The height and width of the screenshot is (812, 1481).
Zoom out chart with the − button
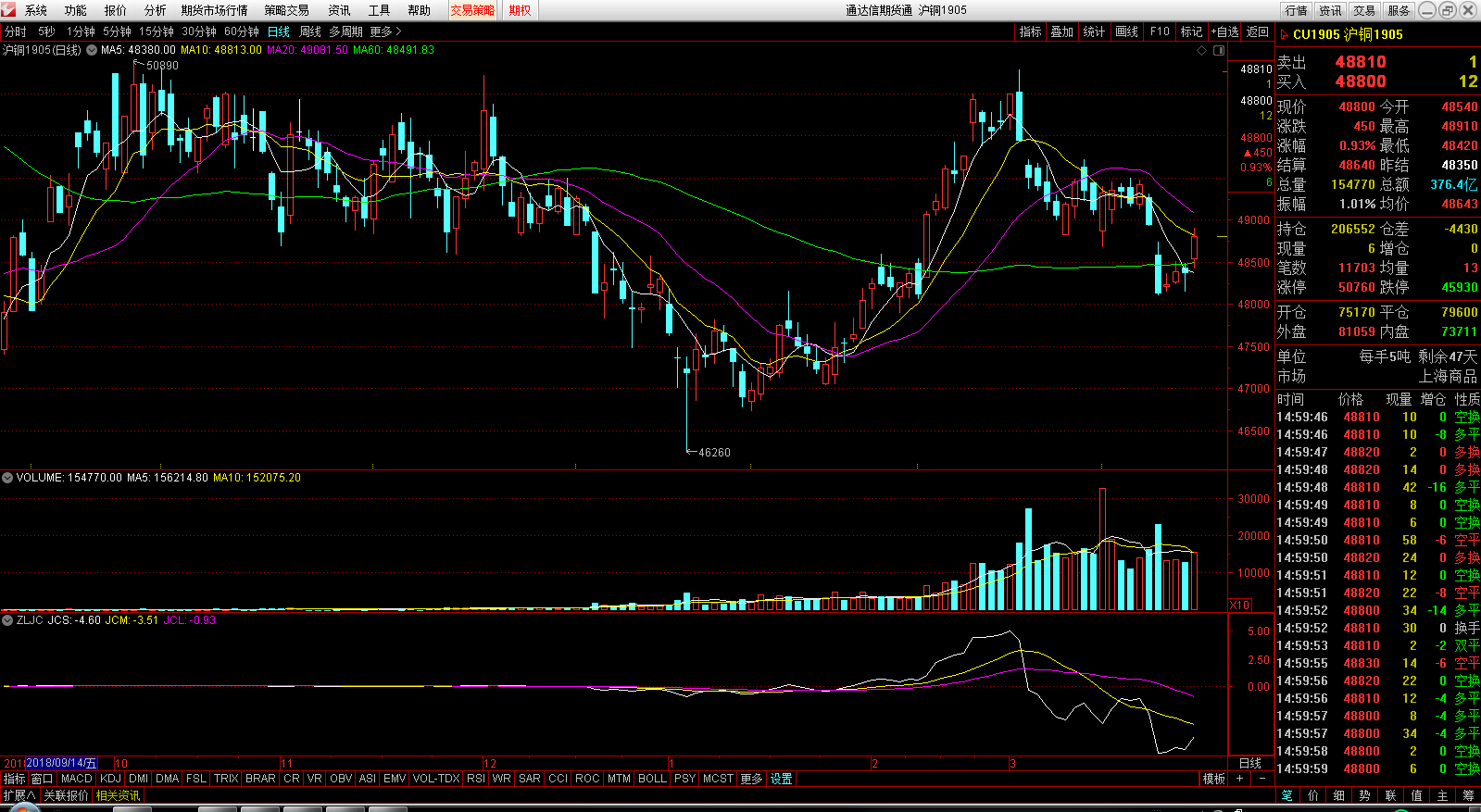tap(1261, 779)
